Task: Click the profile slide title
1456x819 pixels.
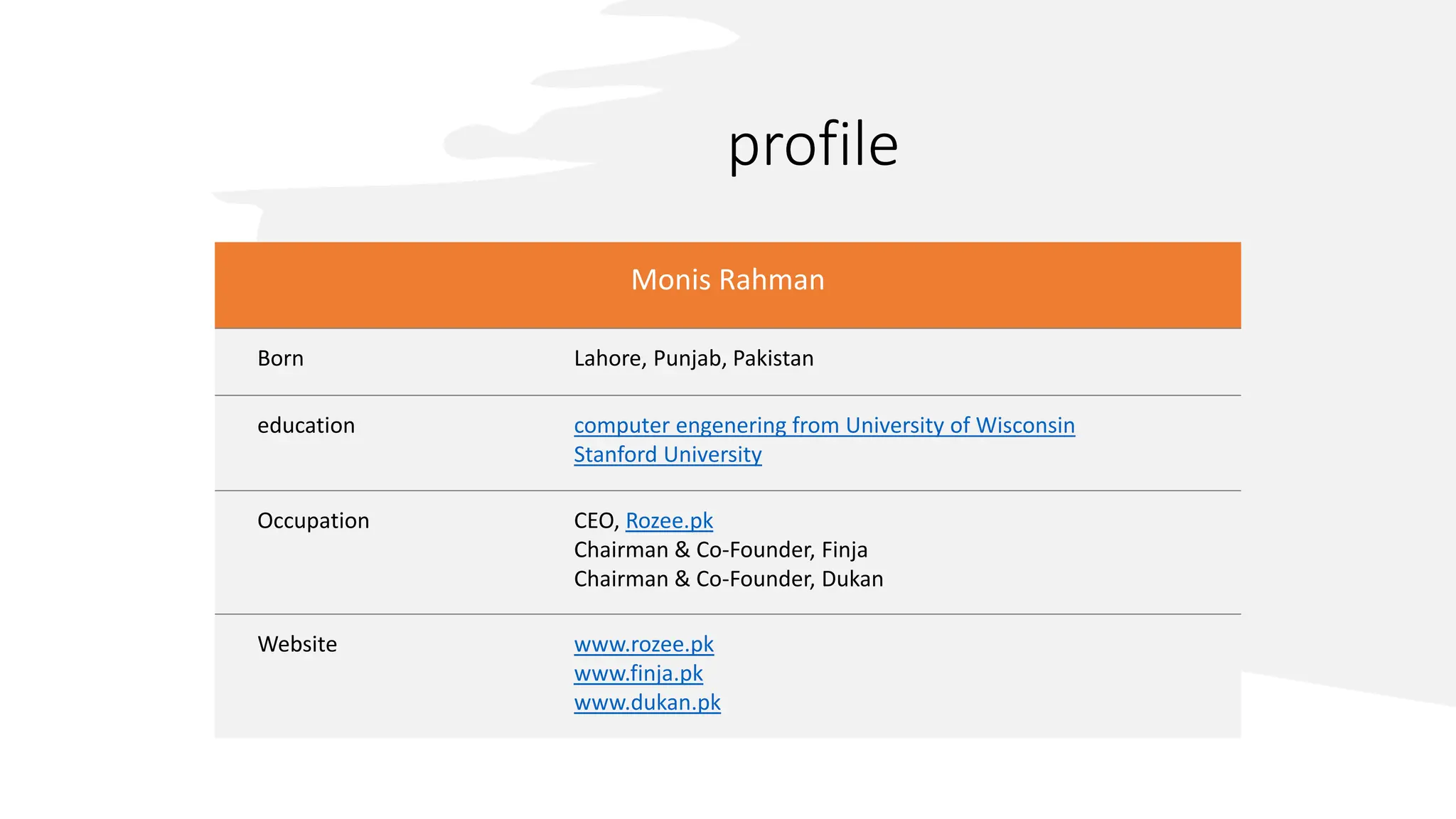Action: click(813, 144)
